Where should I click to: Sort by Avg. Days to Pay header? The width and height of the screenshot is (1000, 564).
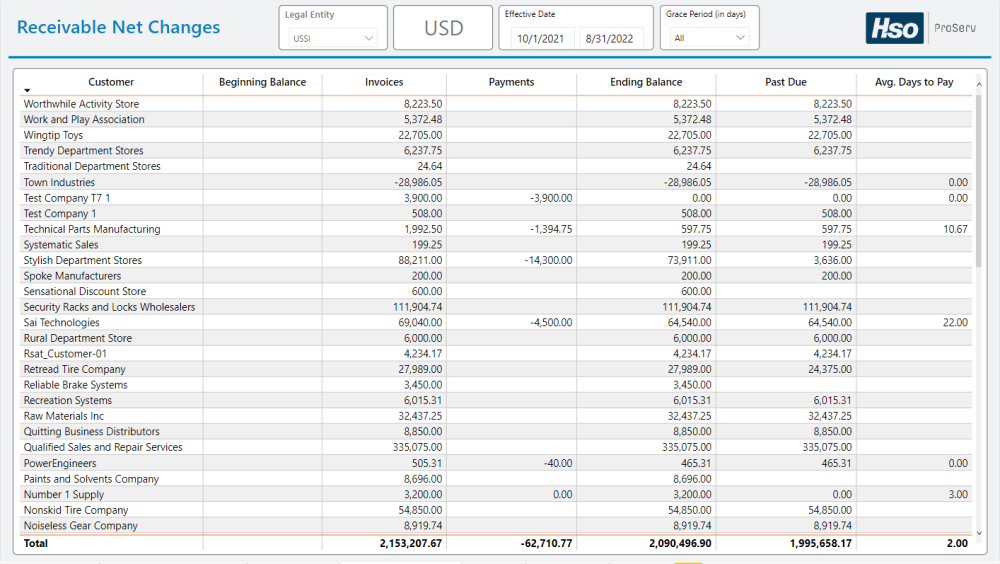[913, 82]
